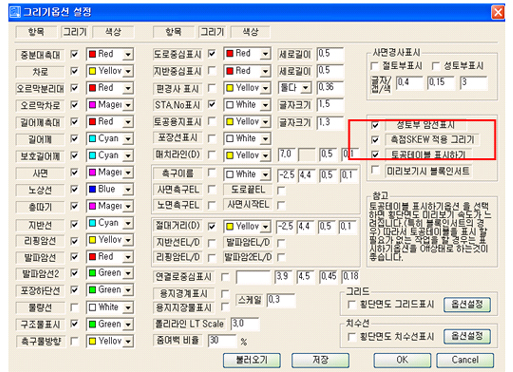Click the 저장 save button

[320, 360]
